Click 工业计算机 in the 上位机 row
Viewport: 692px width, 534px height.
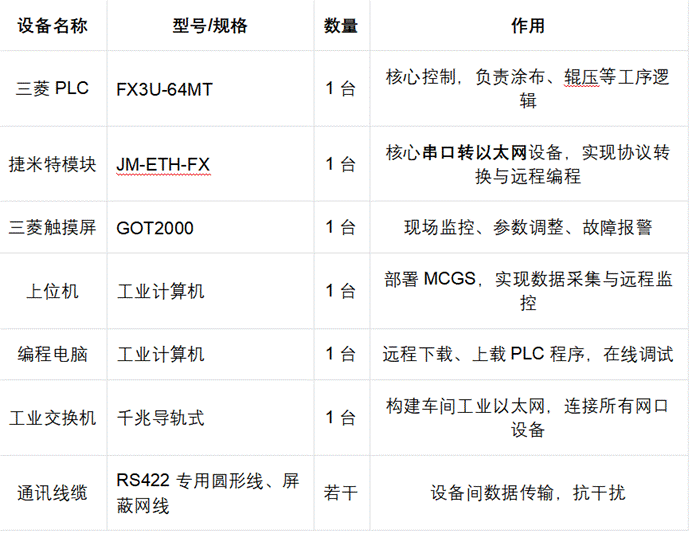click(x=161, y=291)
